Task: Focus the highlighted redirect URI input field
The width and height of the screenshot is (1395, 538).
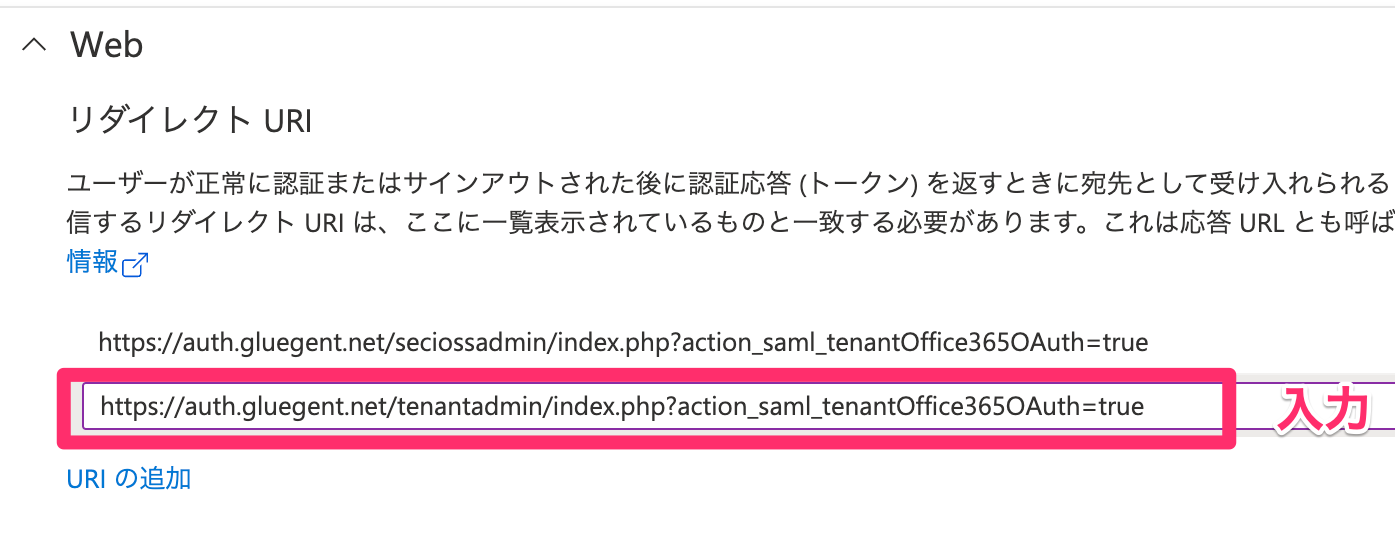Action: tap(650, 406)
